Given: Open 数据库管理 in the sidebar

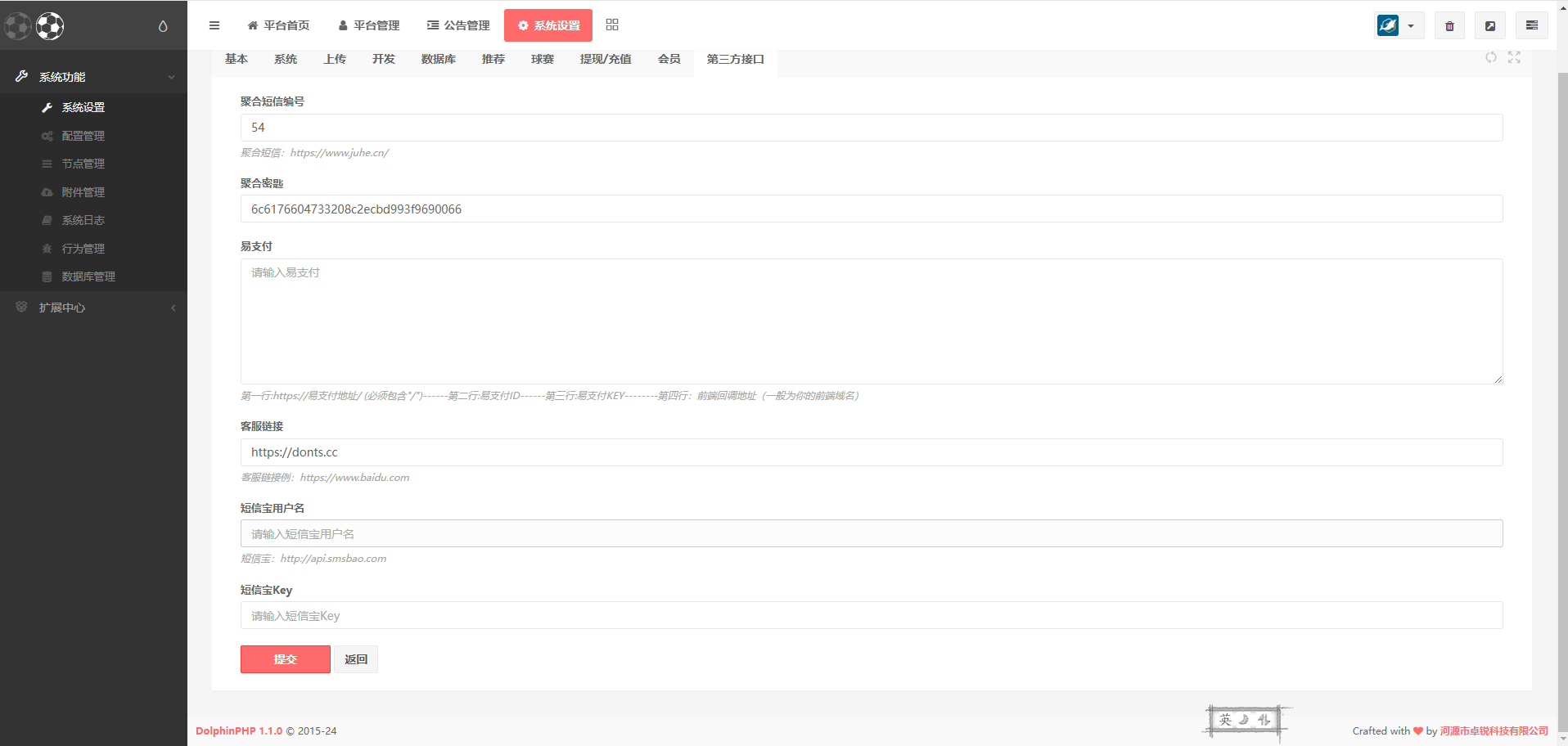Looking at the screenshot, I should (x=88, y=276).
